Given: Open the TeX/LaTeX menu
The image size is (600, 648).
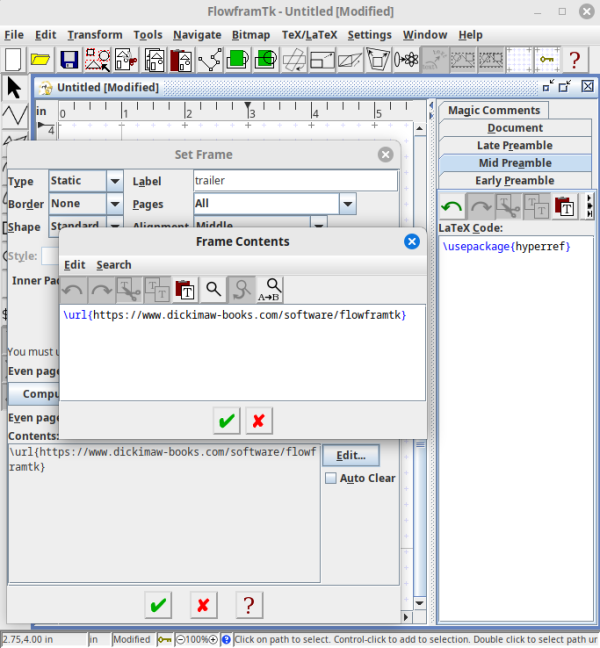Looking at the screenshot, I should click(310, 34).
